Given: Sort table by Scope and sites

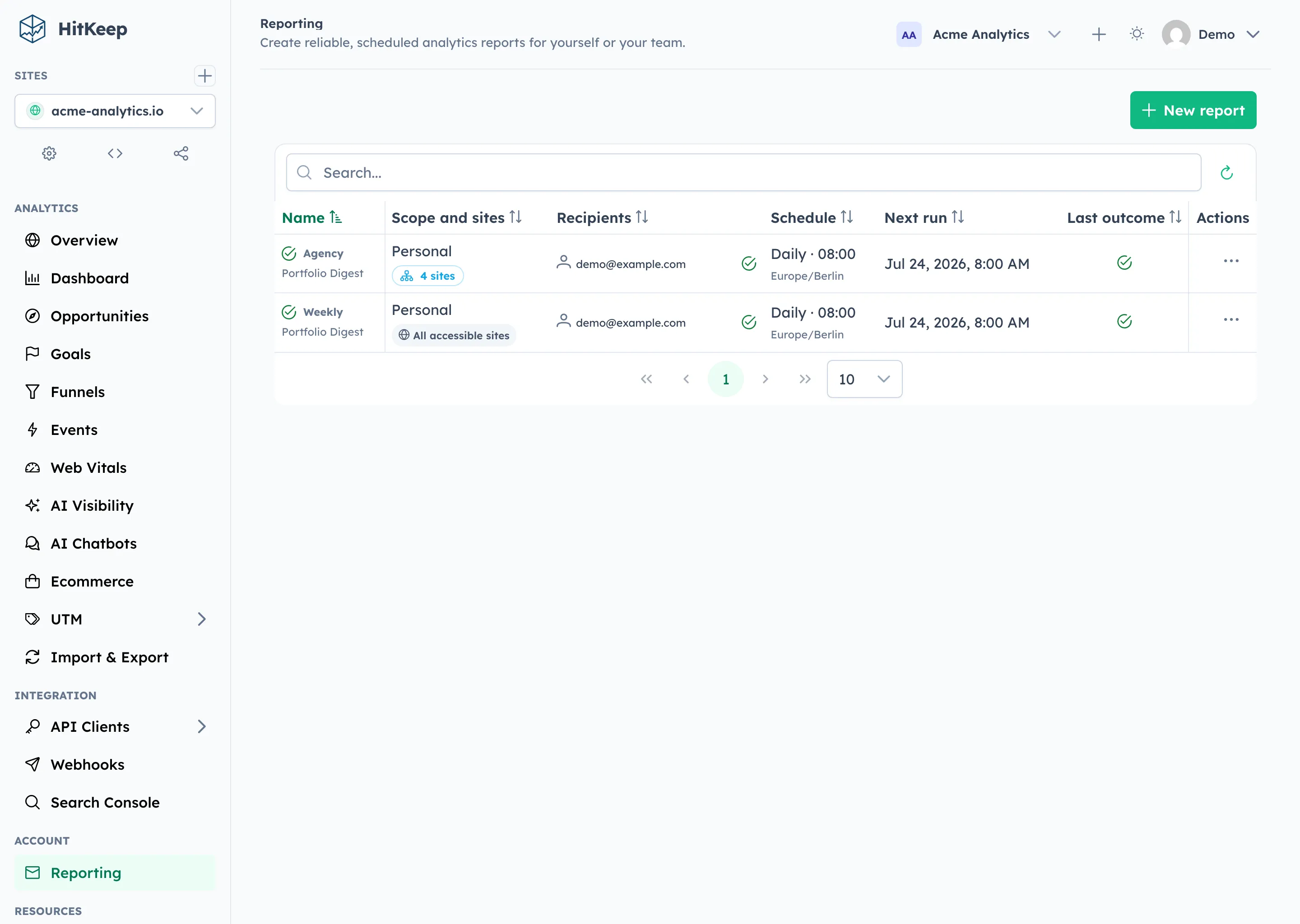Looking at the screenshot, I should pyautogui.click(x=456, y=217).
